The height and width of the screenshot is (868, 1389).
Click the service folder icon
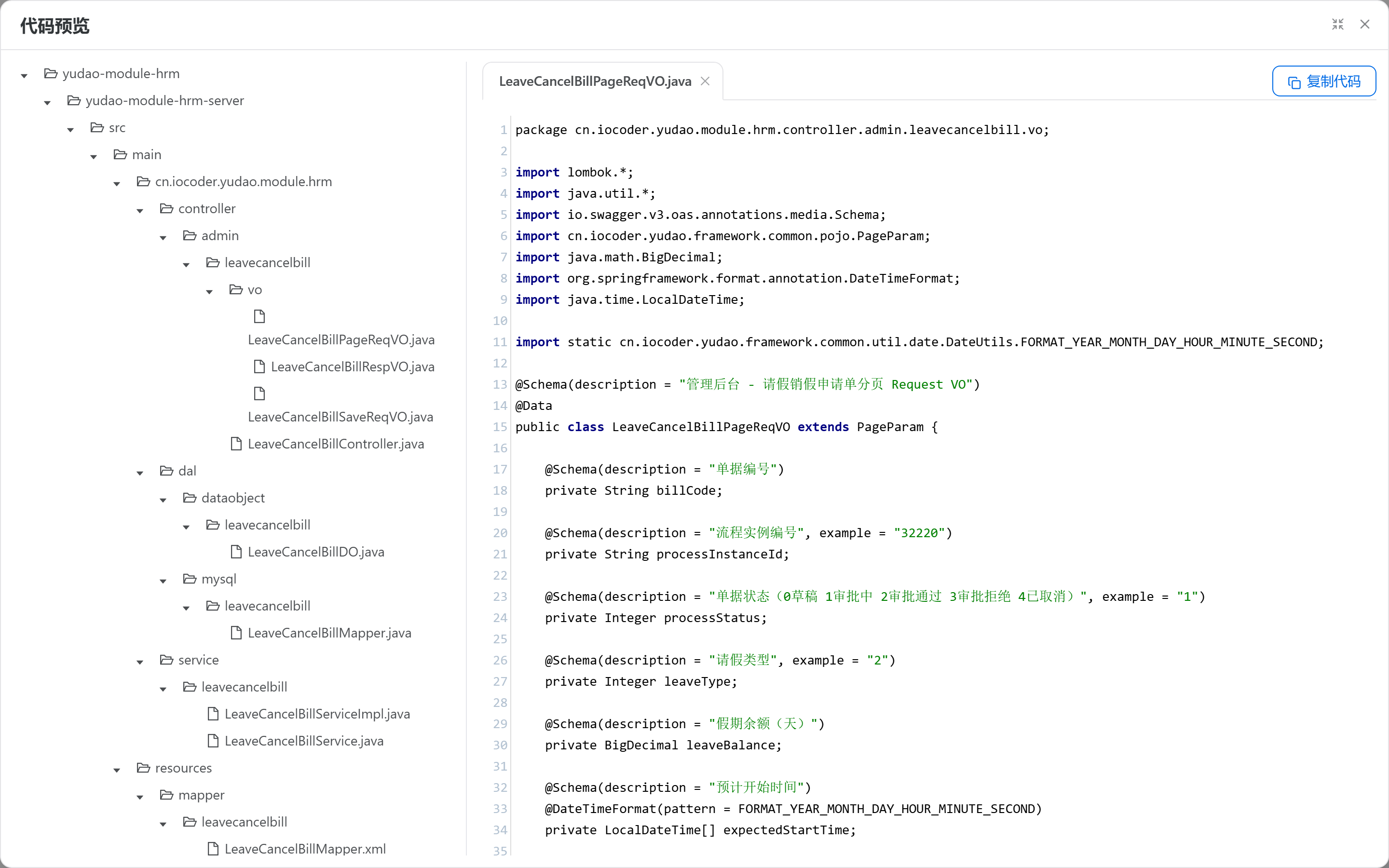point(166,660)
